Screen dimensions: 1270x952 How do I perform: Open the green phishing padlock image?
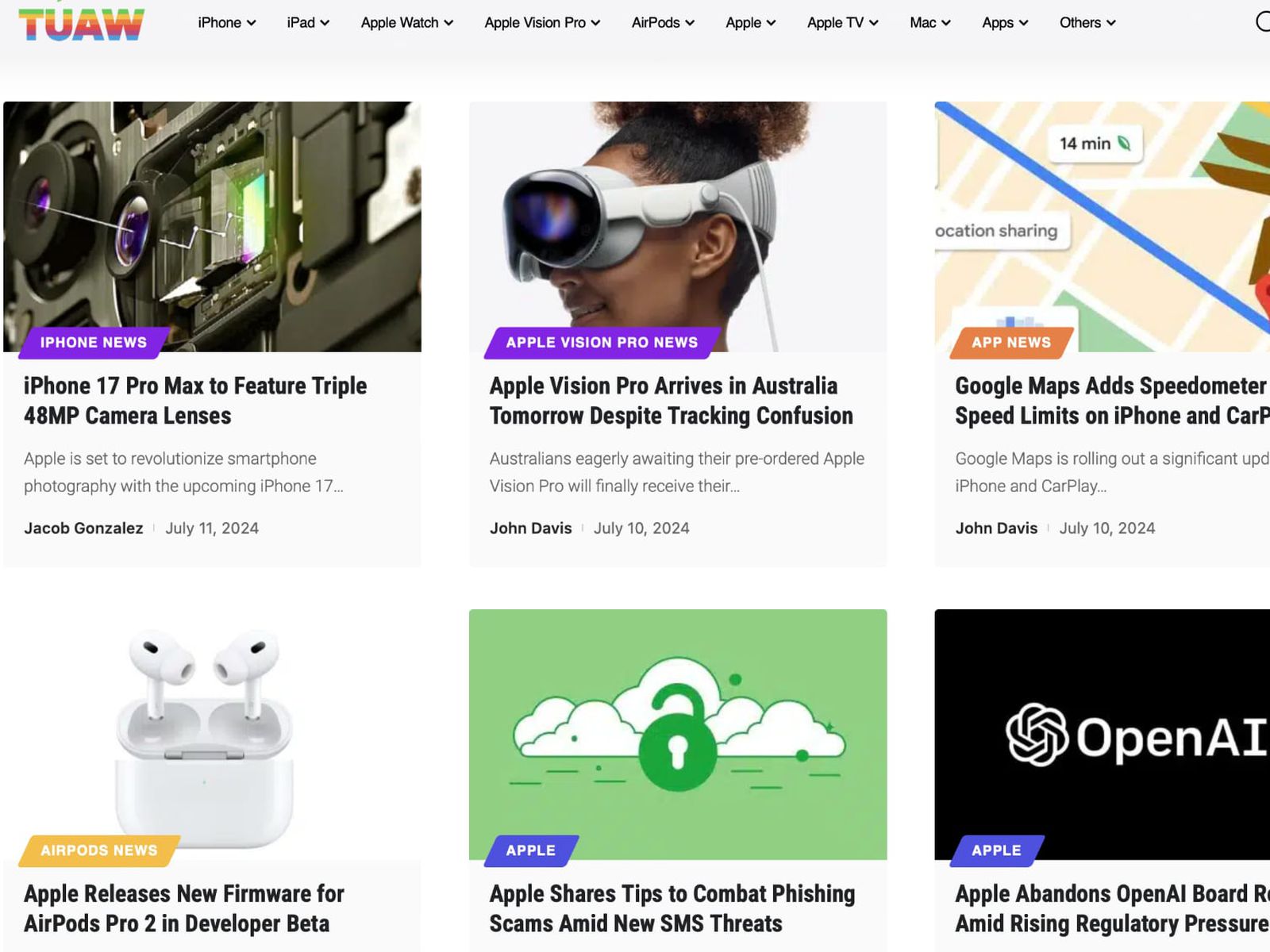click(x=677, y=730)
